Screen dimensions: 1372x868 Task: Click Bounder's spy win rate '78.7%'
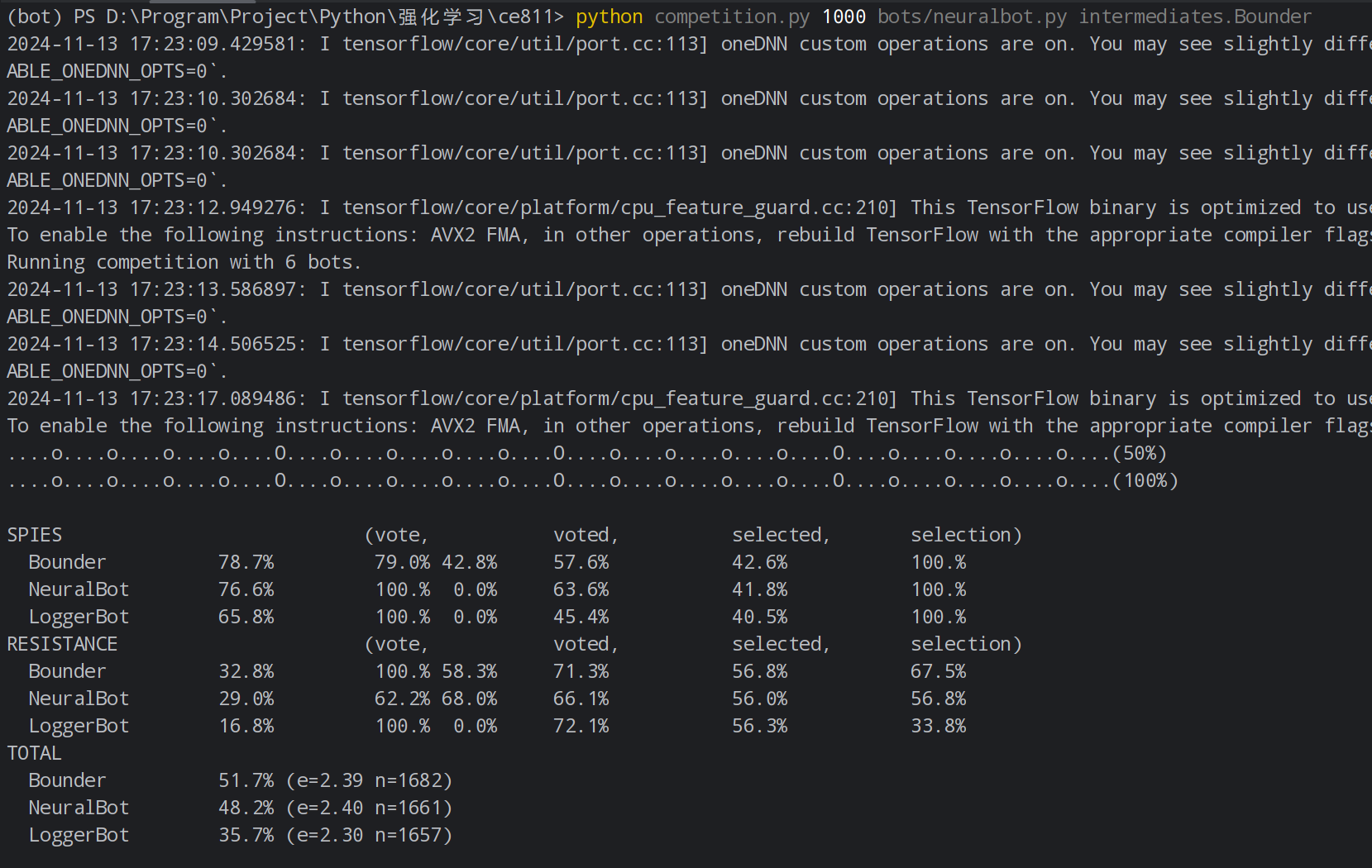pyautogui.click(x=246, y=562)
